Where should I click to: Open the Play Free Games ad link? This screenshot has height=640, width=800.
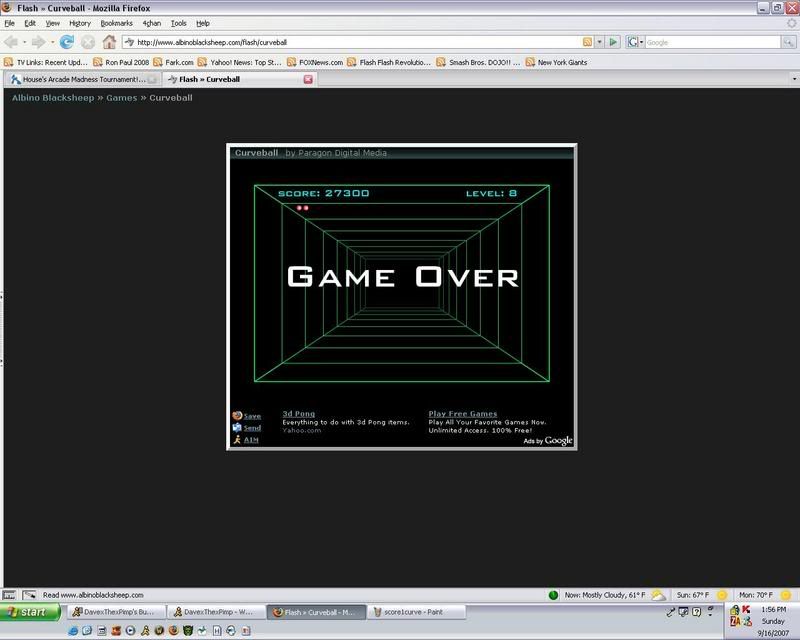pos(462,414)
